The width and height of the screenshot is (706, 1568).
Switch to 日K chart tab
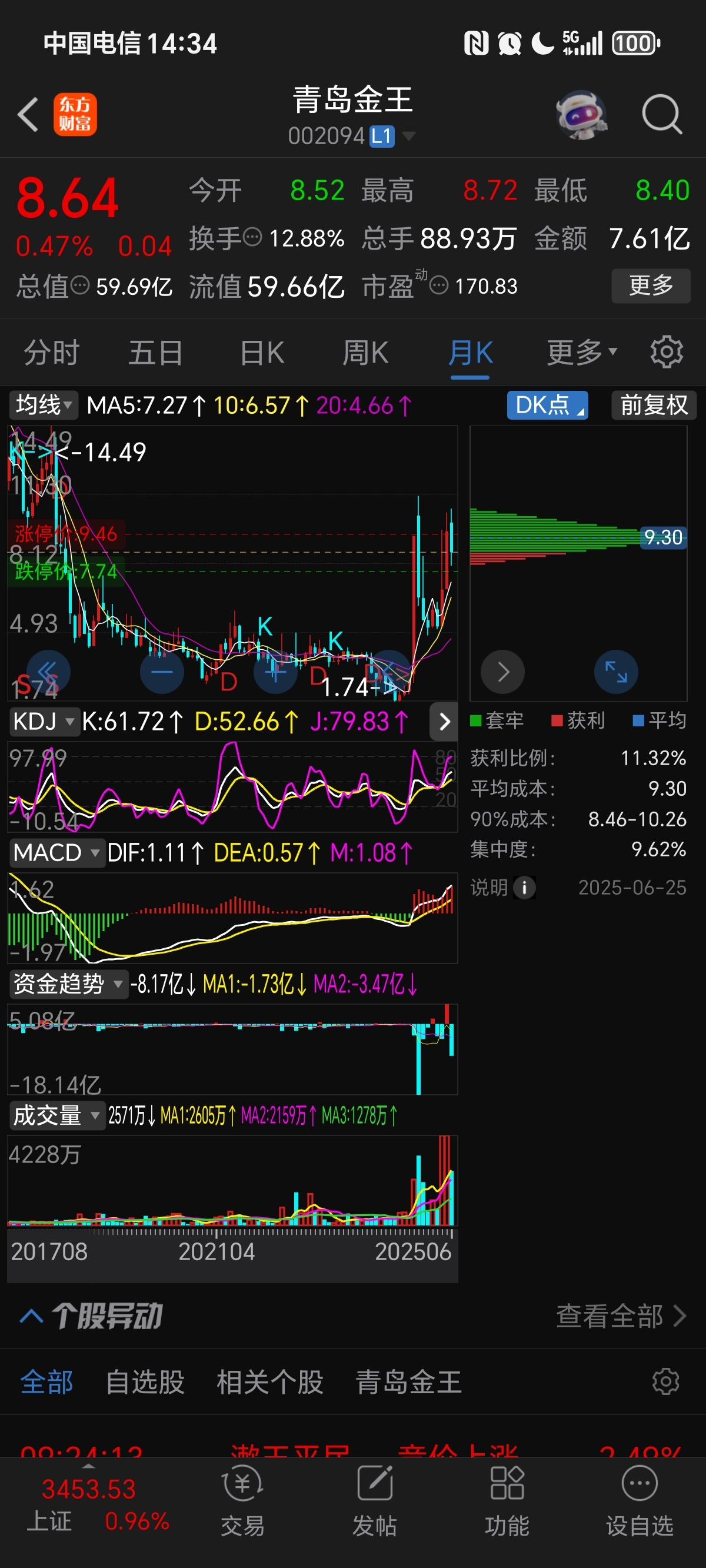262,353
